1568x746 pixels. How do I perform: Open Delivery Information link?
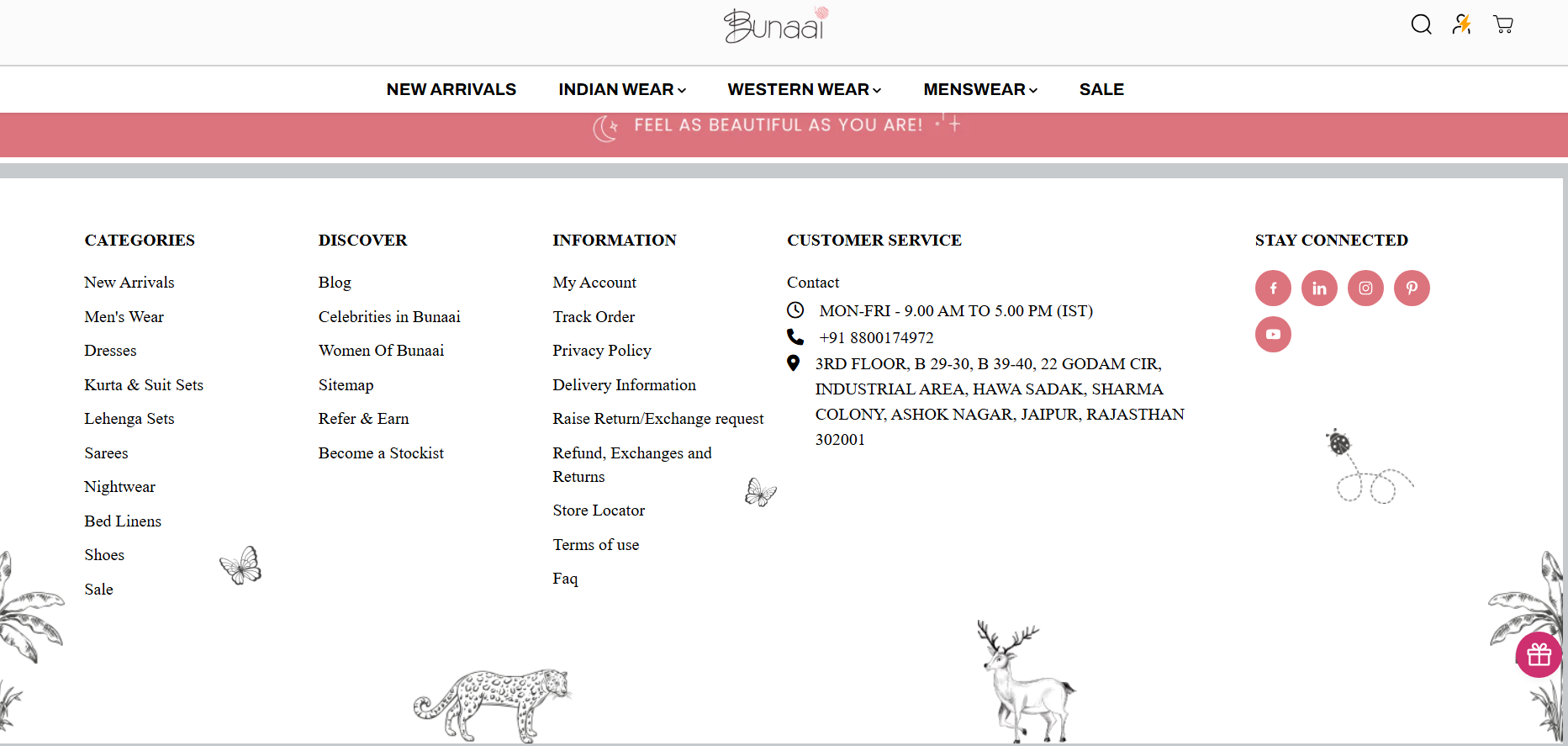[x=625, y=385]
